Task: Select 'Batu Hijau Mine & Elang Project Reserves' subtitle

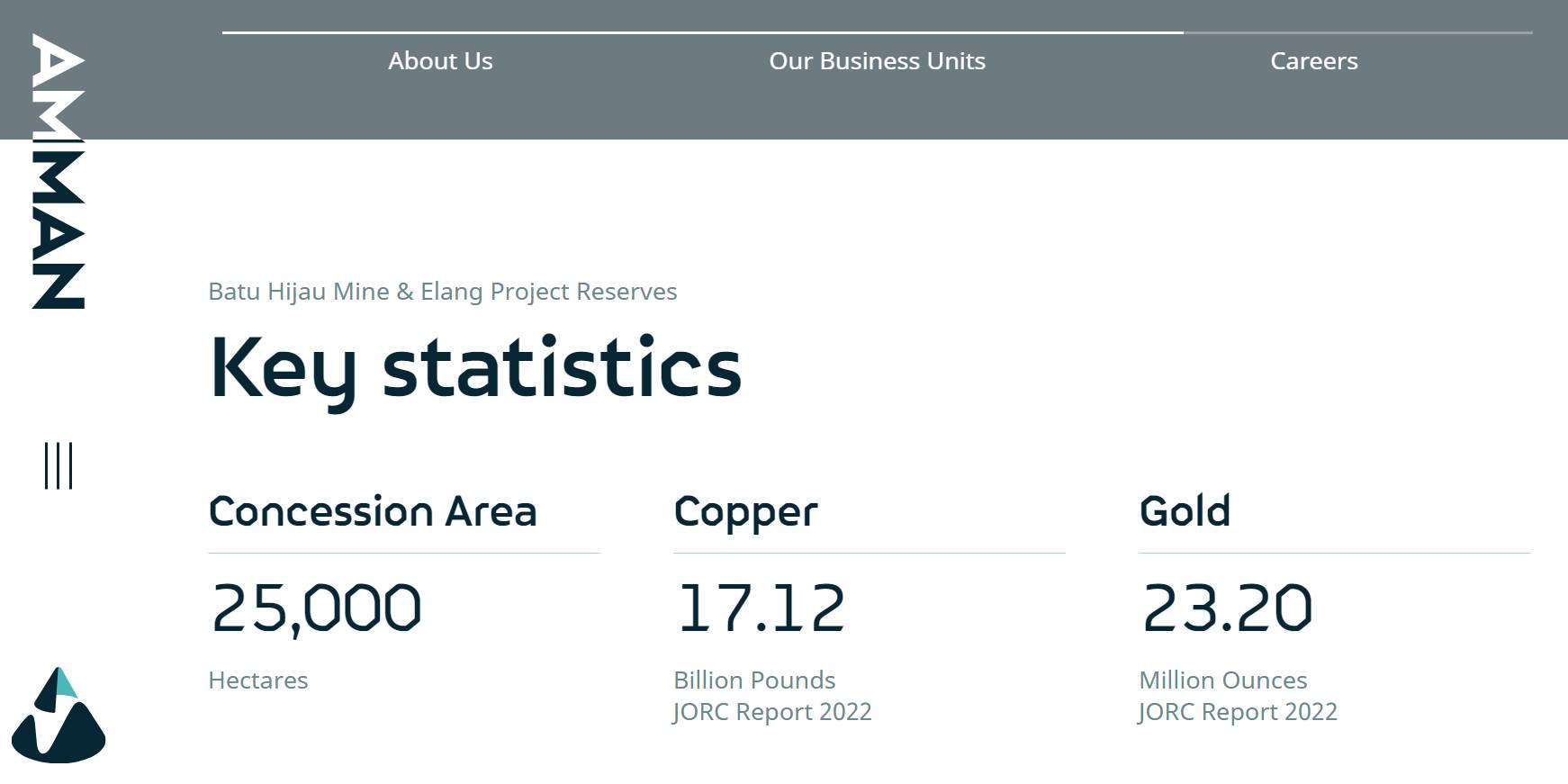Action: (443, 292)
